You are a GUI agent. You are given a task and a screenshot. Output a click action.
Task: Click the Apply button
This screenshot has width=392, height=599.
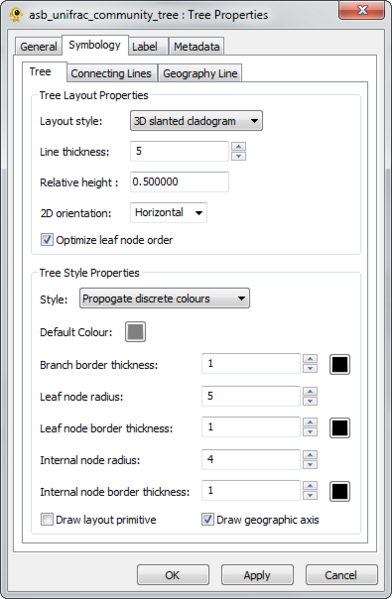(257, 575)
